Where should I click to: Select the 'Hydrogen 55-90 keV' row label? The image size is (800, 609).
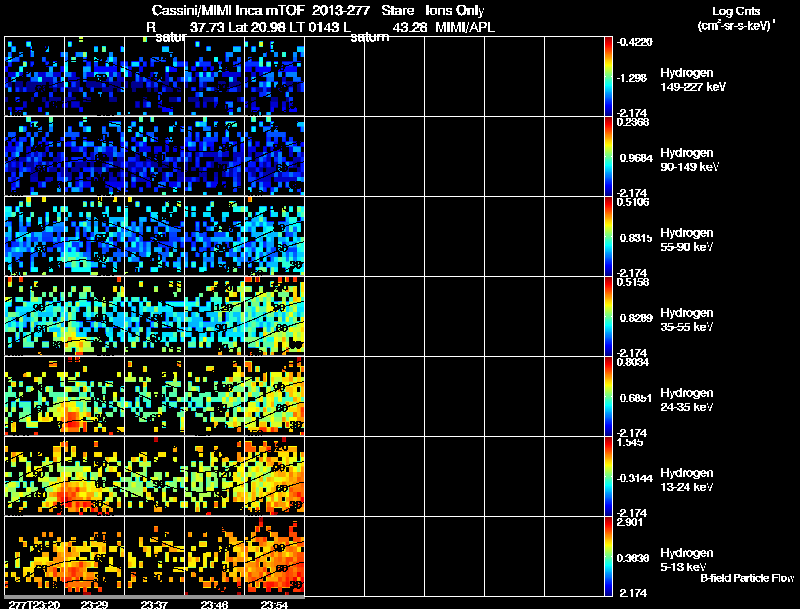pyautogui.click(x=687, y=240)
